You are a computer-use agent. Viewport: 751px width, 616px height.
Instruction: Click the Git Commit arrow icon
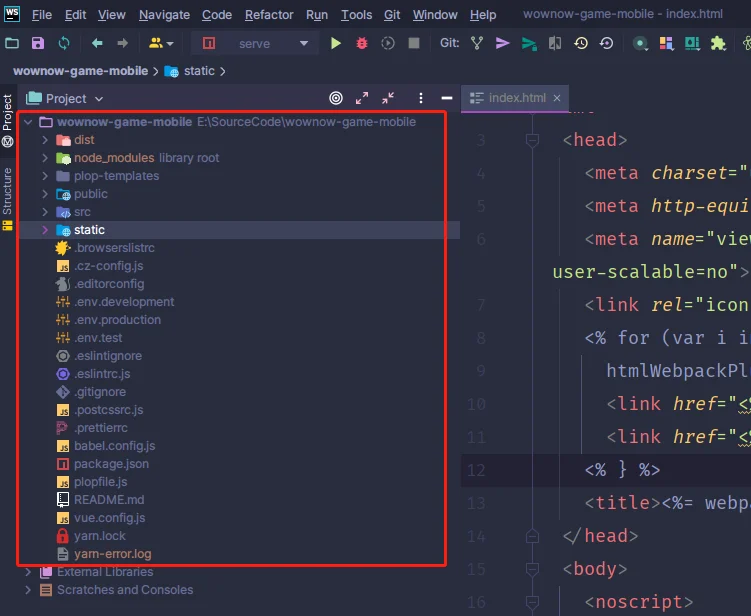(502, 44)
